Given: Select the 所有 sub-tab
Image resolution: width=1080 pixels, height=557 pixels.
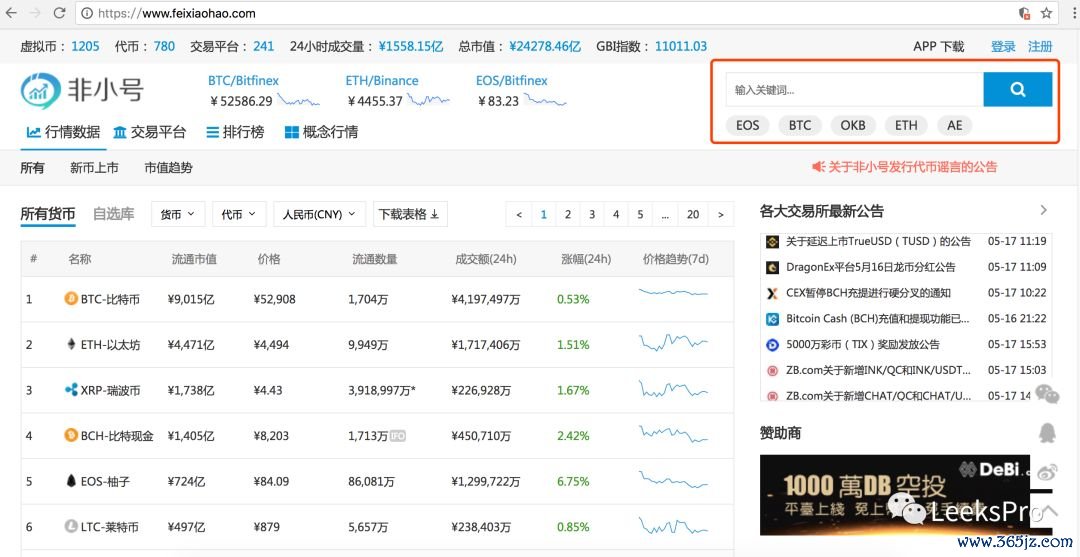Looking at the screenshot, I should tap(32, 167).
